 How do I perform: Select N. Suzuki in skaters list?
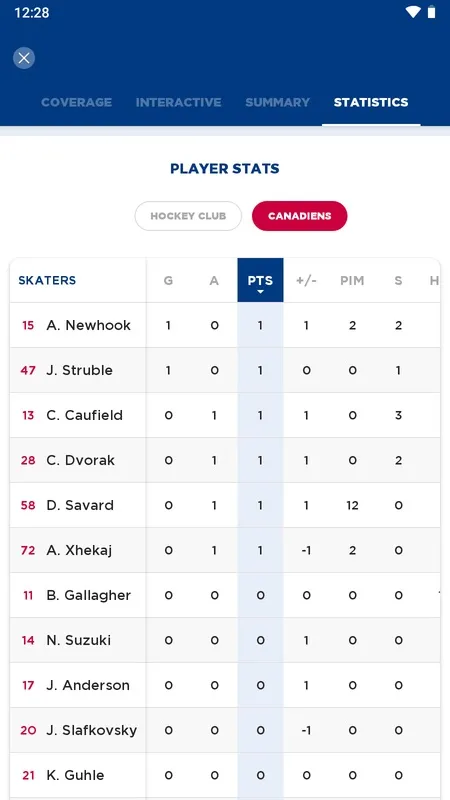tap(79, 640)
